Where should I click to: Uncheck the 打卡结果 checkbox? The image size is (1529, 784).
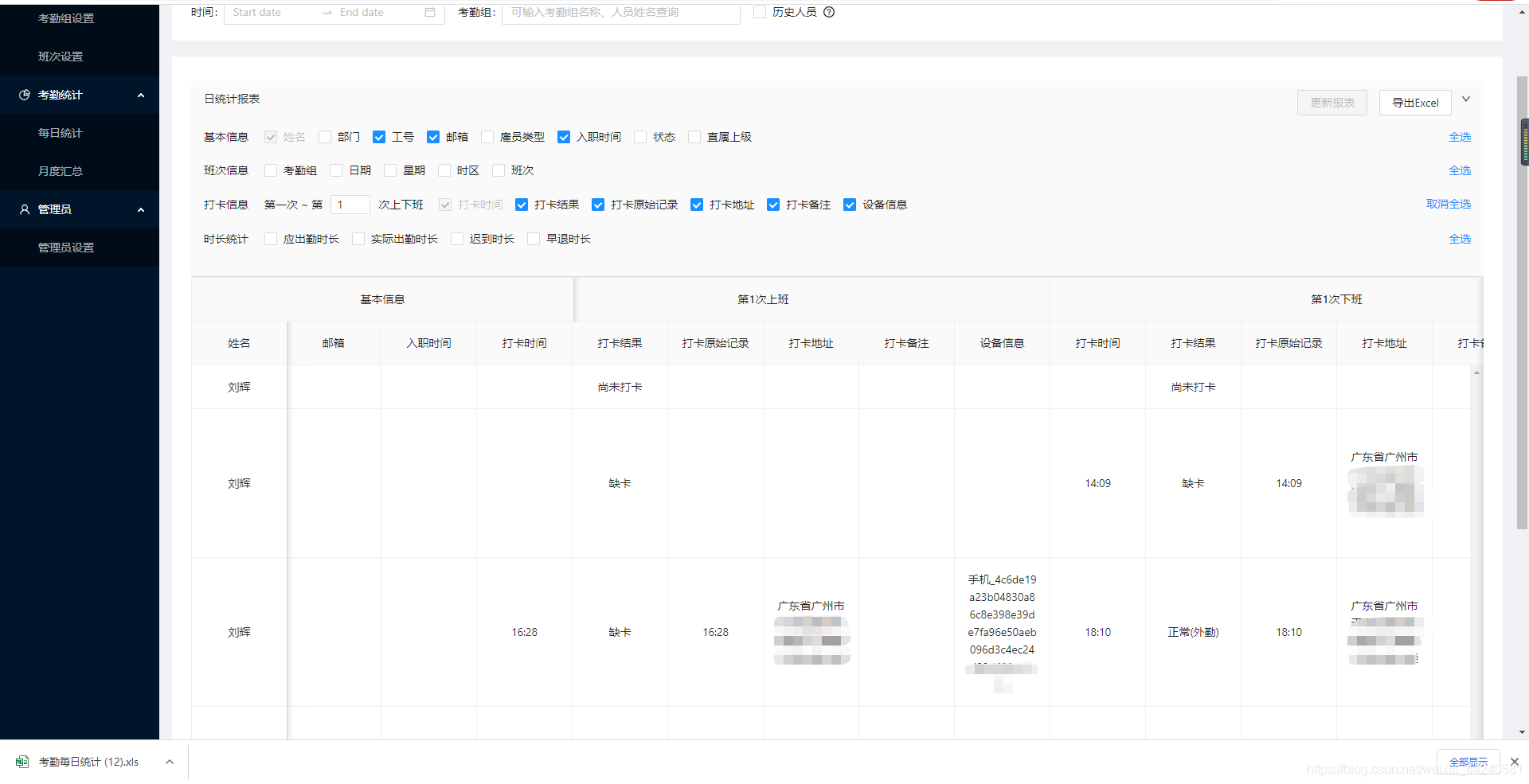[x=522, y=205]
